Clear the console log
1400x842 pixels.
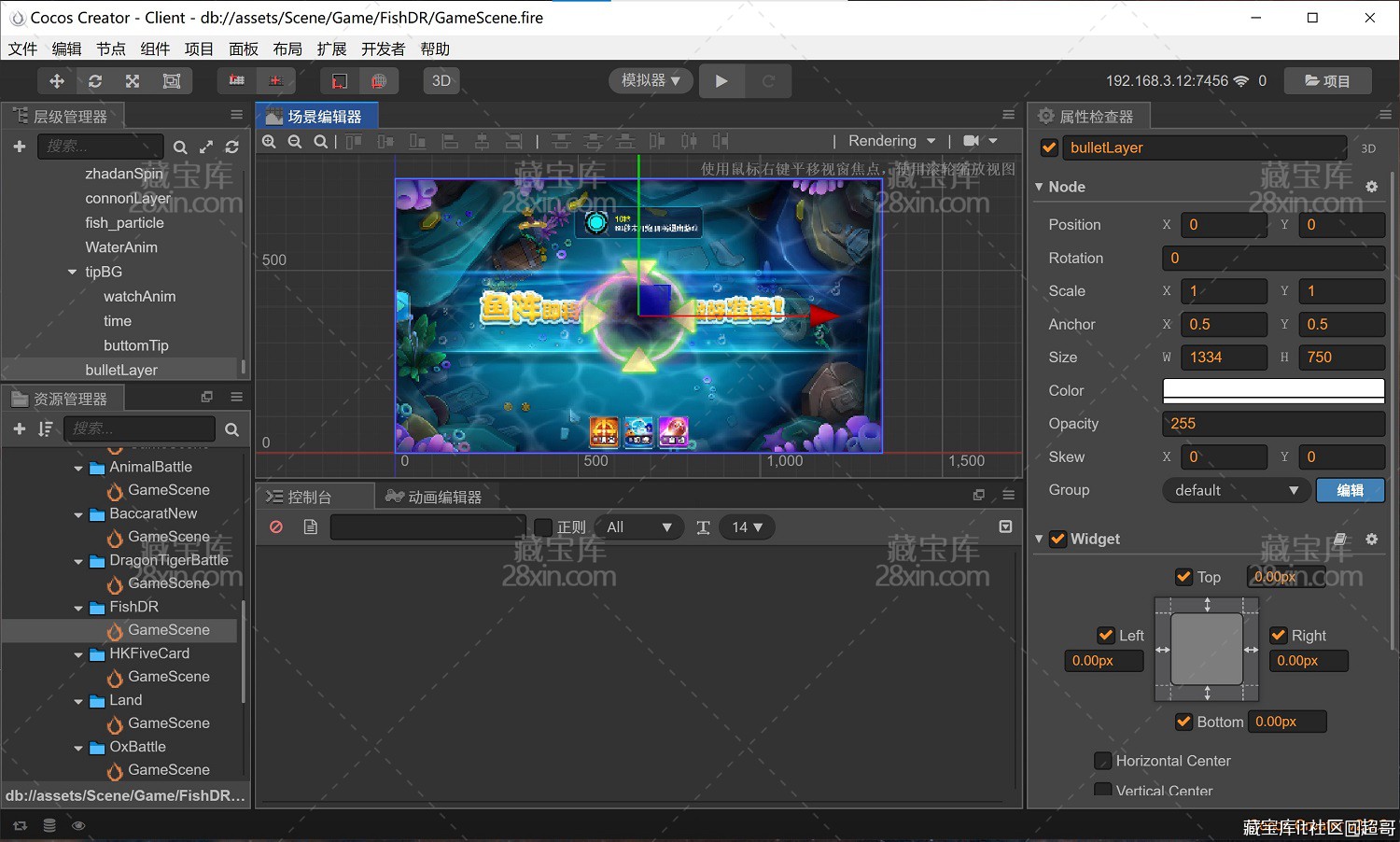point(276,527)
